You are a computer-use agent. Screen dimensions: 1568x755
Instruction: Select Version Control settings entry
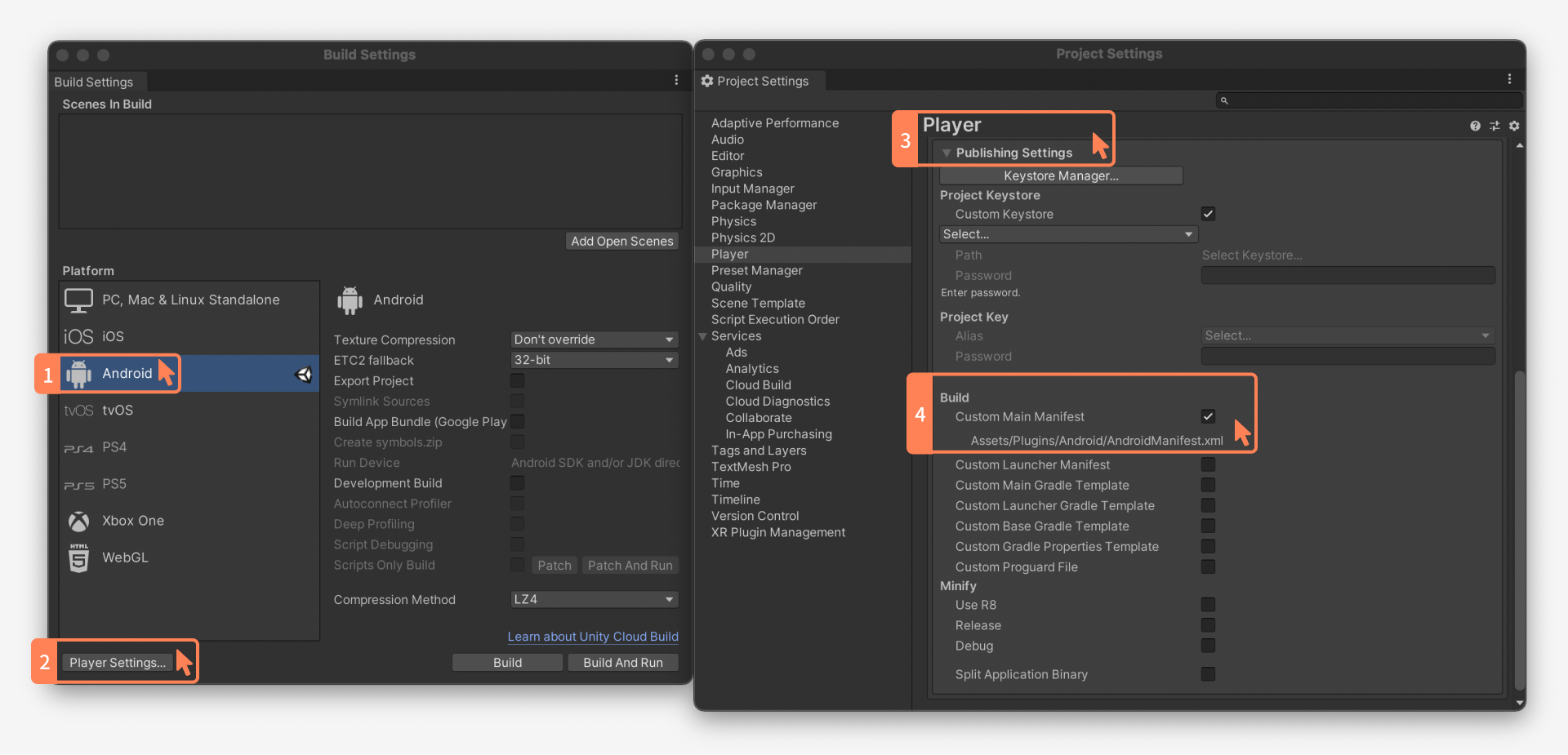pyautogui.click(x=755, y=516)
